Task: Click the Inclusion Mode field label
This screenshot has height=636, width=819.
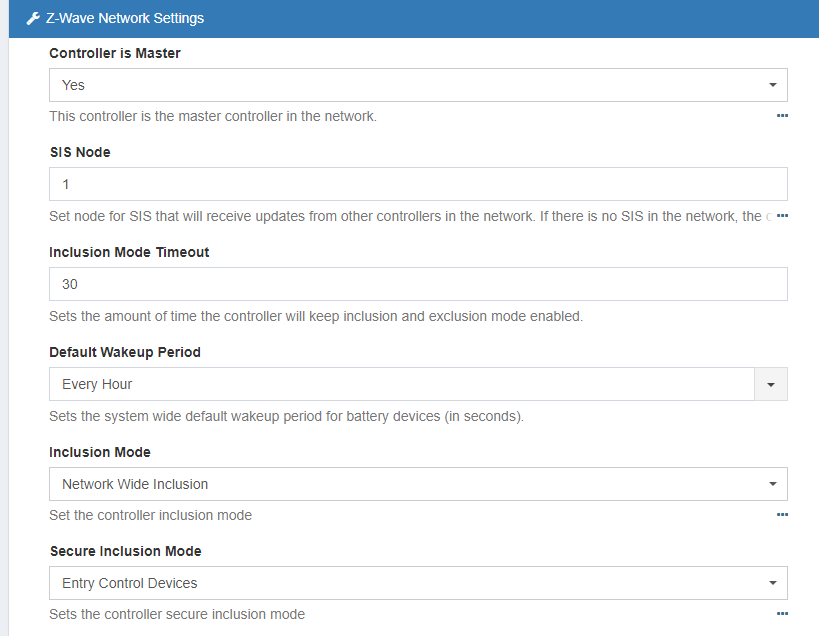Action: [100, 452]
